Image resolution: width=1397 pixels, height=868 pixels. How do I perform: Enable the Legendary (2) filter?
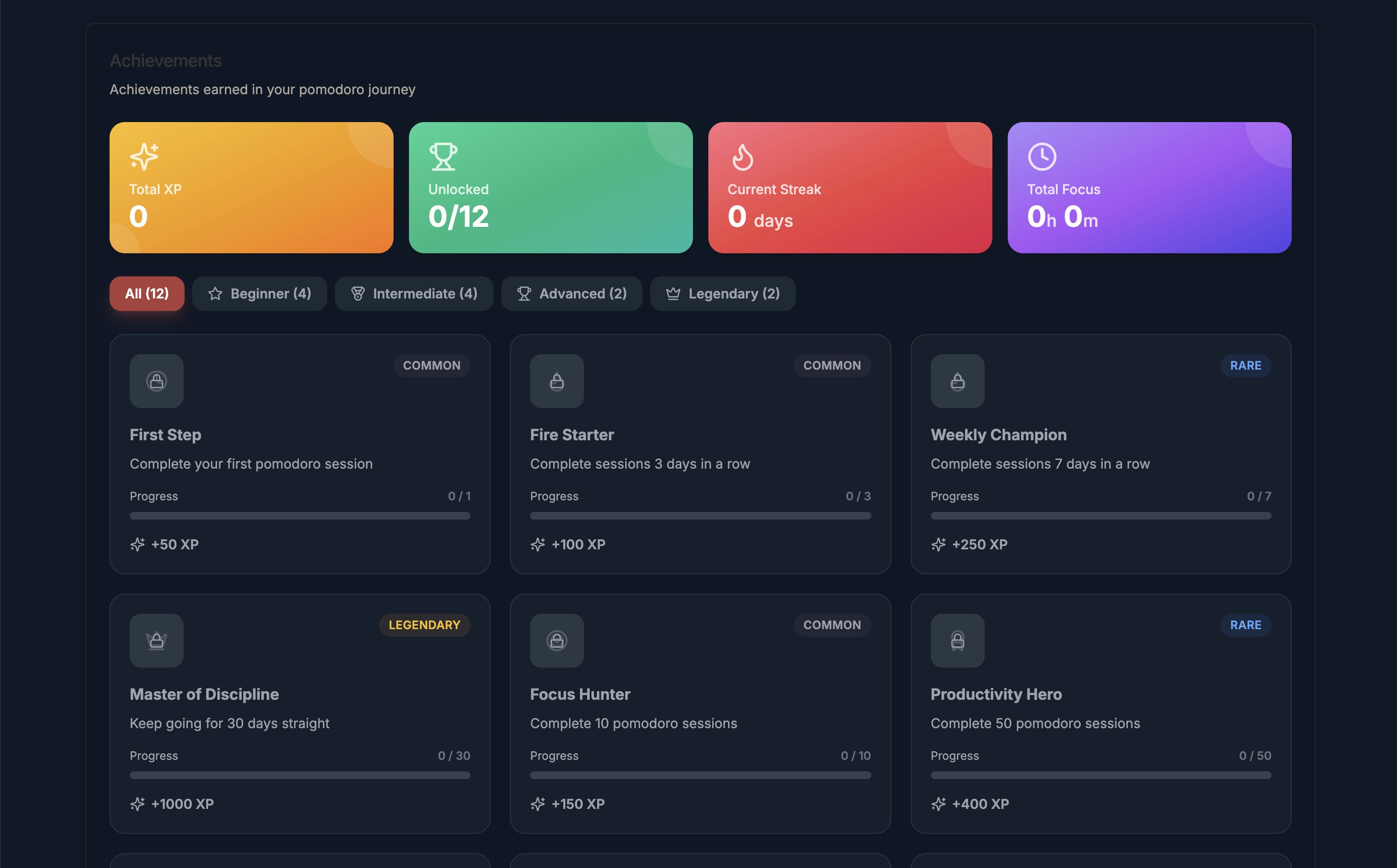[723, 293]
